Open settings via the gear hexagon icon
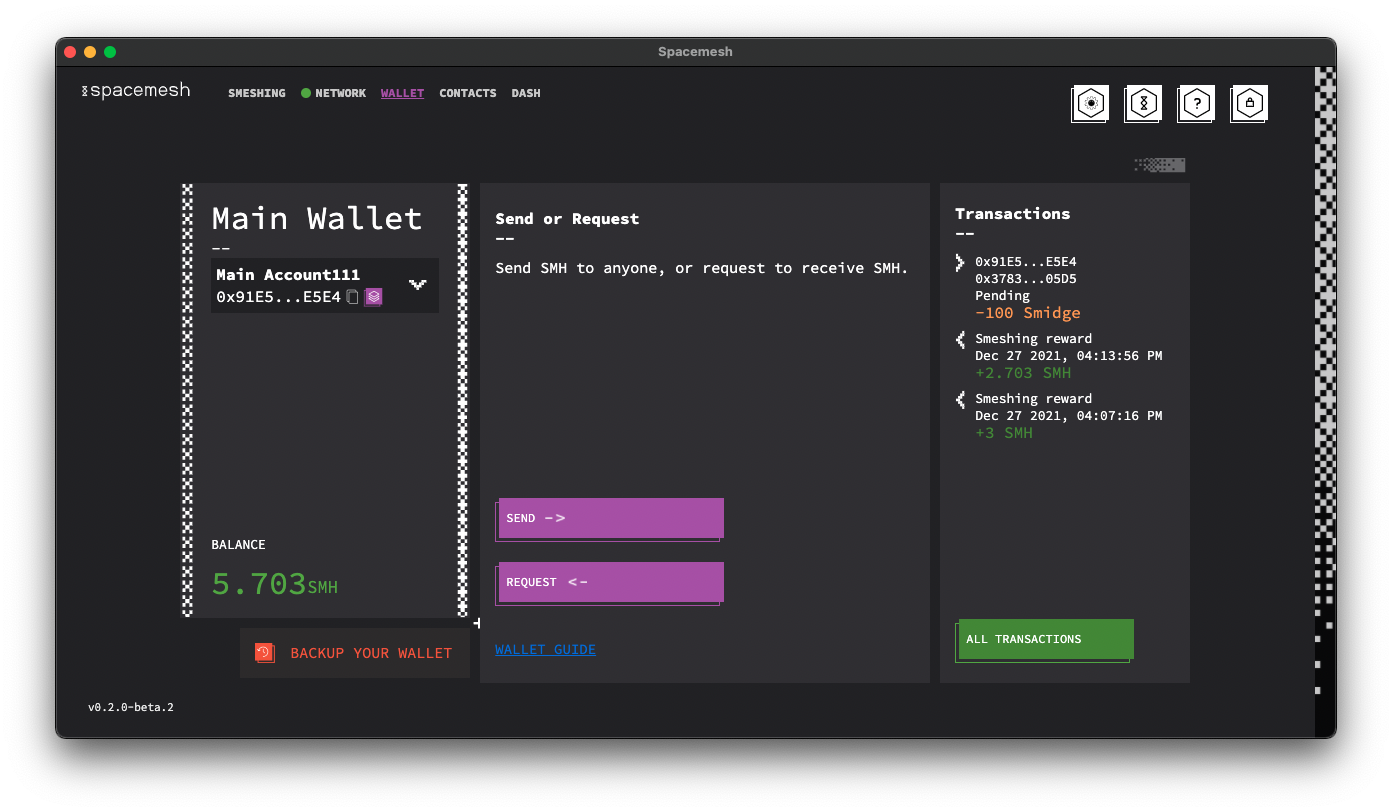Viewport: 1392px width, 812px height. 1091,102
